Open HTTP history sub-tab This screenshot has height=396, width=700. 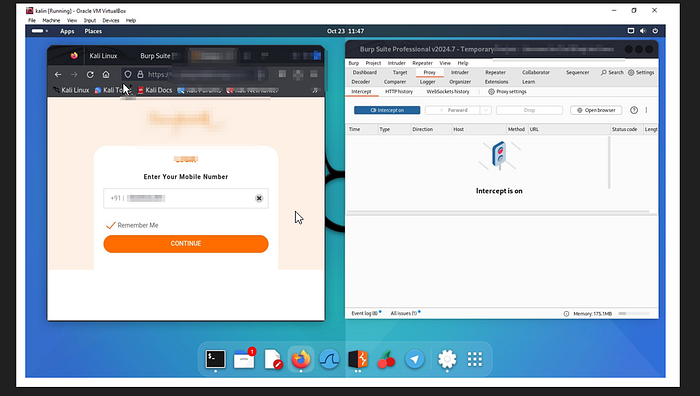(399, 92)
